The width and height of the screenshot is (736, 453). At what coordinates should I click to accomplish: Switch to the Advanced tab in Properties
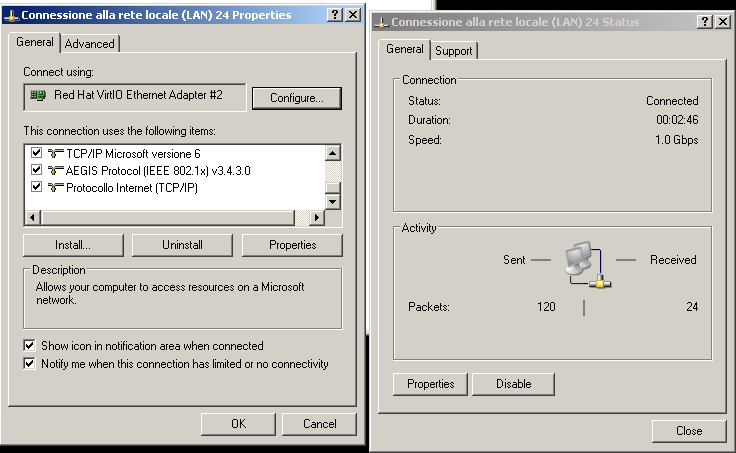(90, 44)
